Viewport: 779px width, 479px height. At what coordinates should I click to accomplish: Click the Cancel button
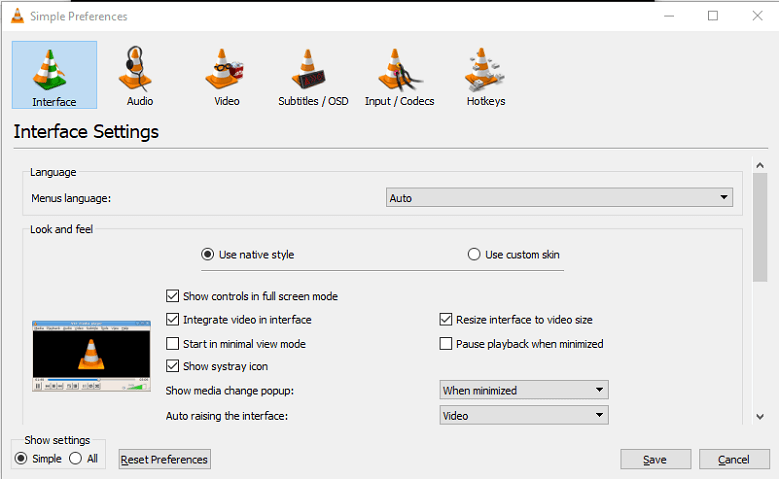click(x=734, y=459)
